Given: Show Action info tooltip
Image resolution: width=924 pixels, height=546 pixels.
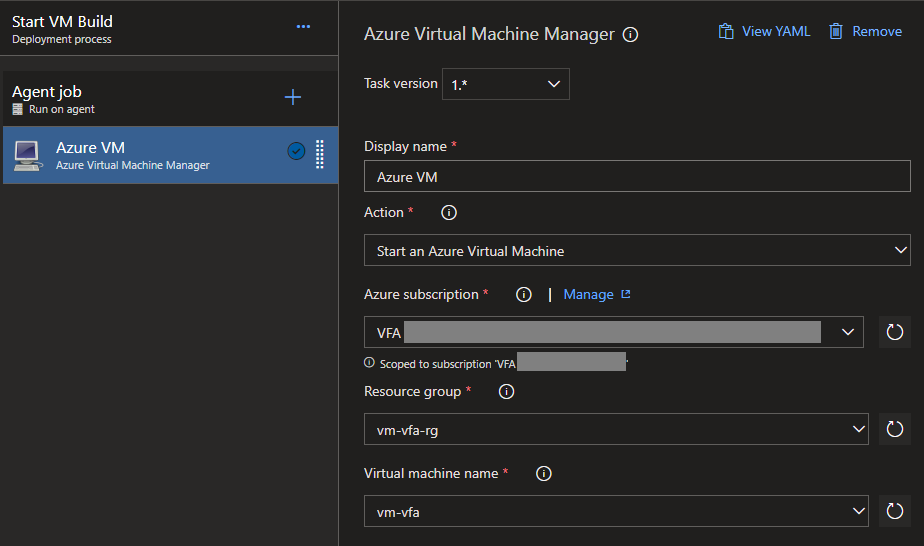Looking at the screenshot, I should (449, 213).
